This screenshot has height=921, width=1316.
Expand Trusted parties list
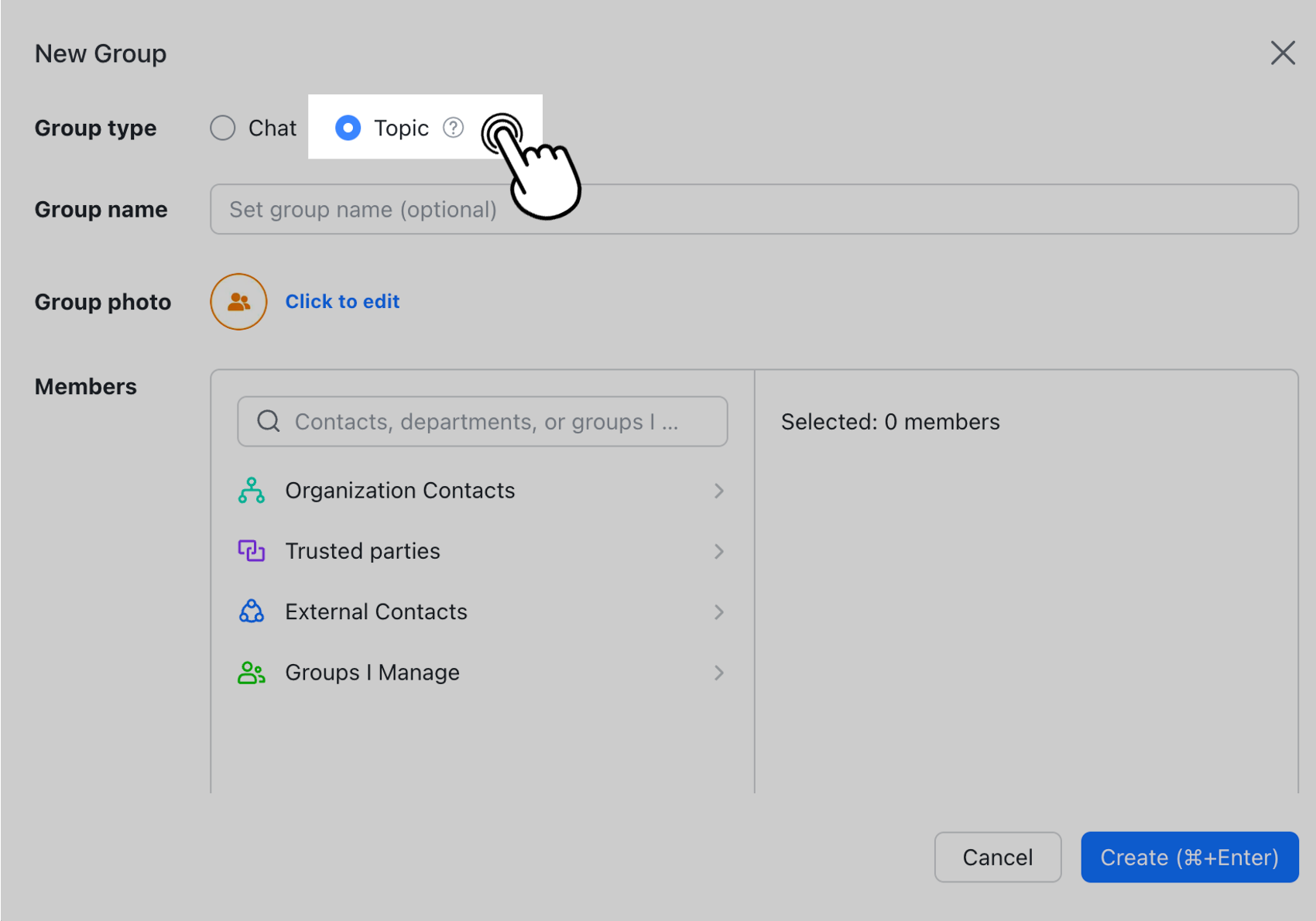click(720, 551)
